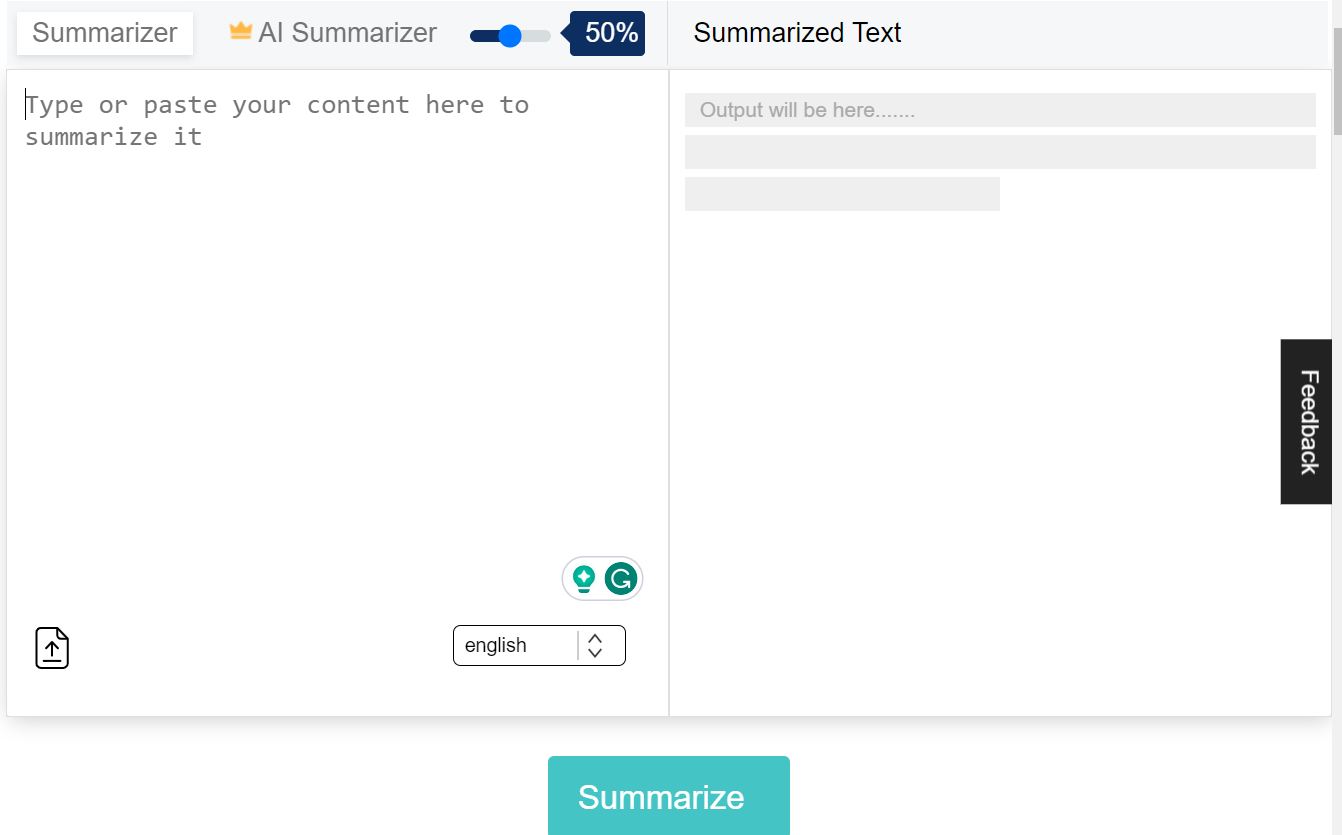Click the up chevron on the language selector
The image size is (1342, 835).
[594, 638]
